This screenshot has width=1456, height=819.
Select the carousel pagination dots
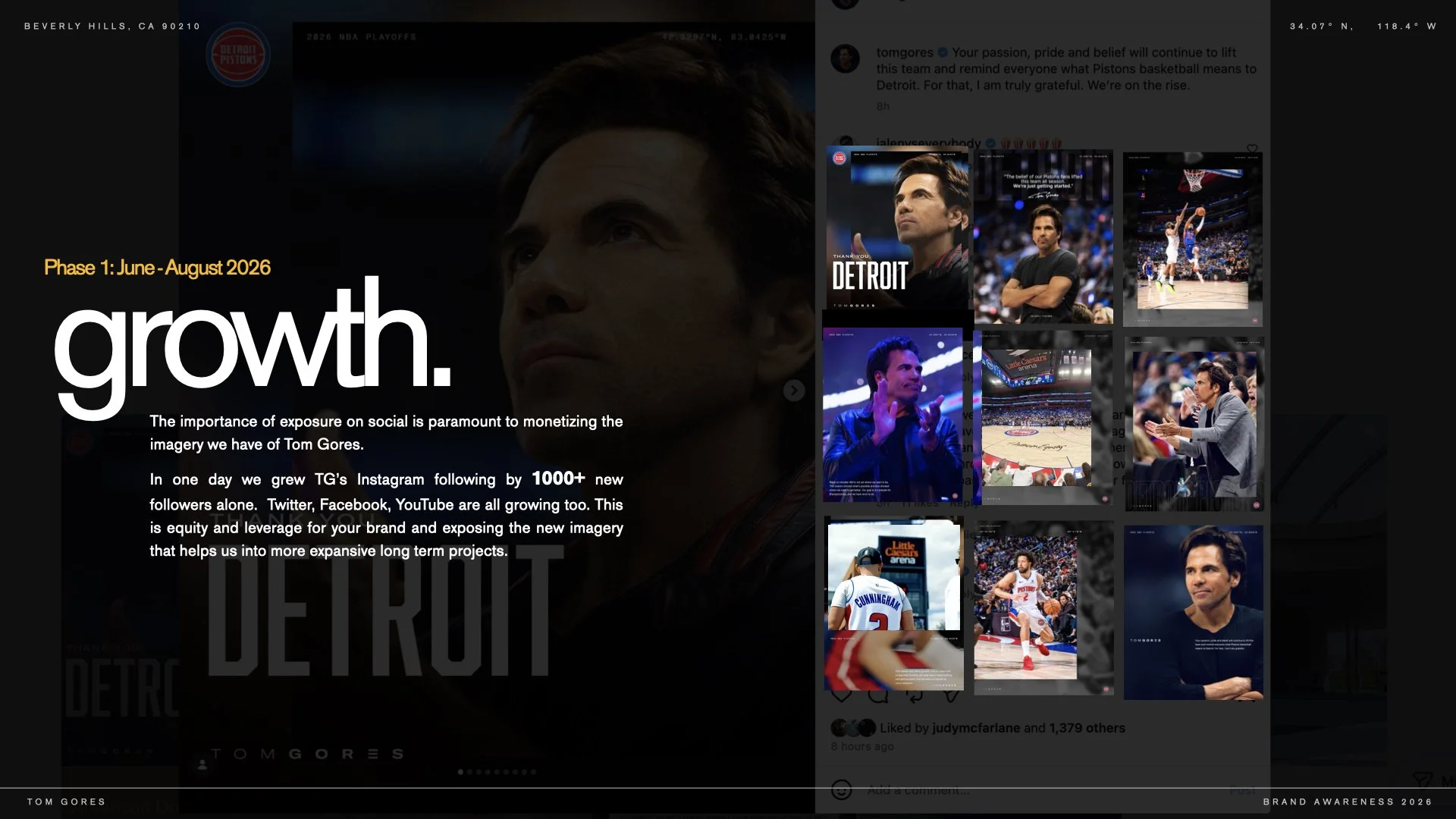497,772
